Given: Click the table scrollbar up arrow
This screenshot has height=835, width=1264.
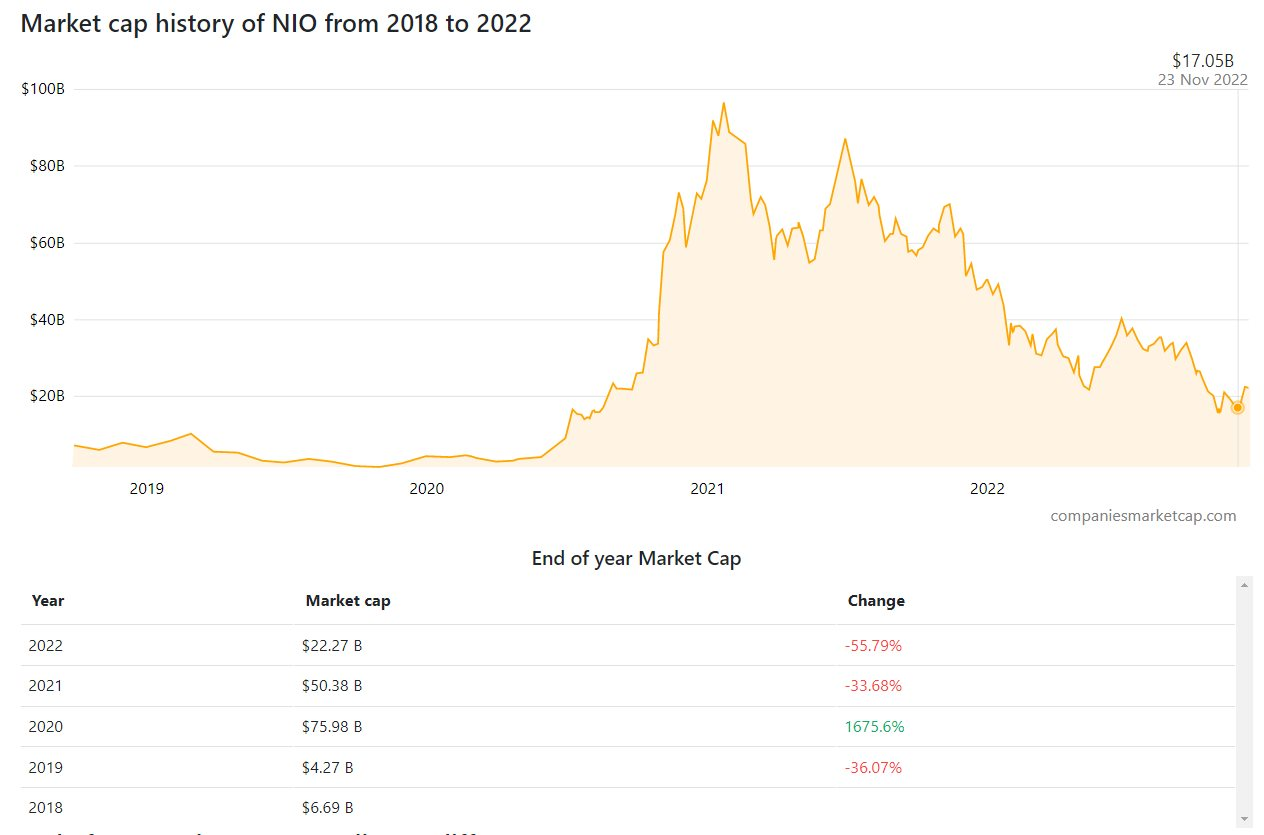Looking at the screenshot, I should (1244, 584).
